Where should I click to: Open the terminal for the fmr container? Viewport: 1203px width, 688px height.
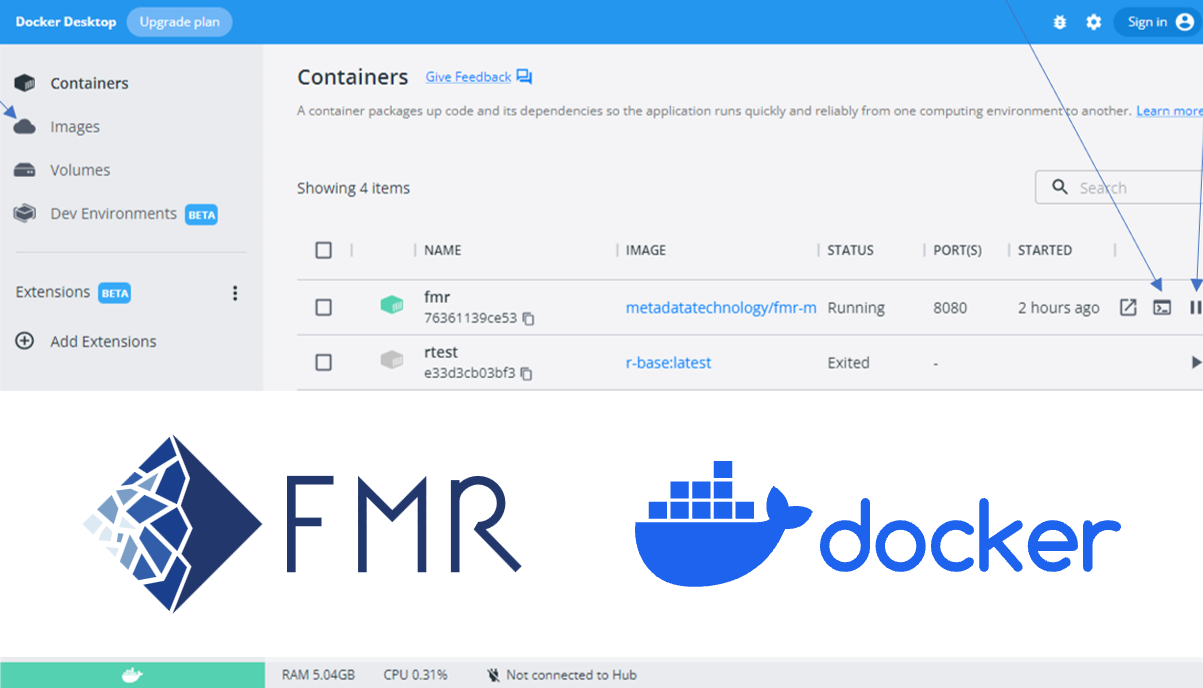coord(1163,307)
